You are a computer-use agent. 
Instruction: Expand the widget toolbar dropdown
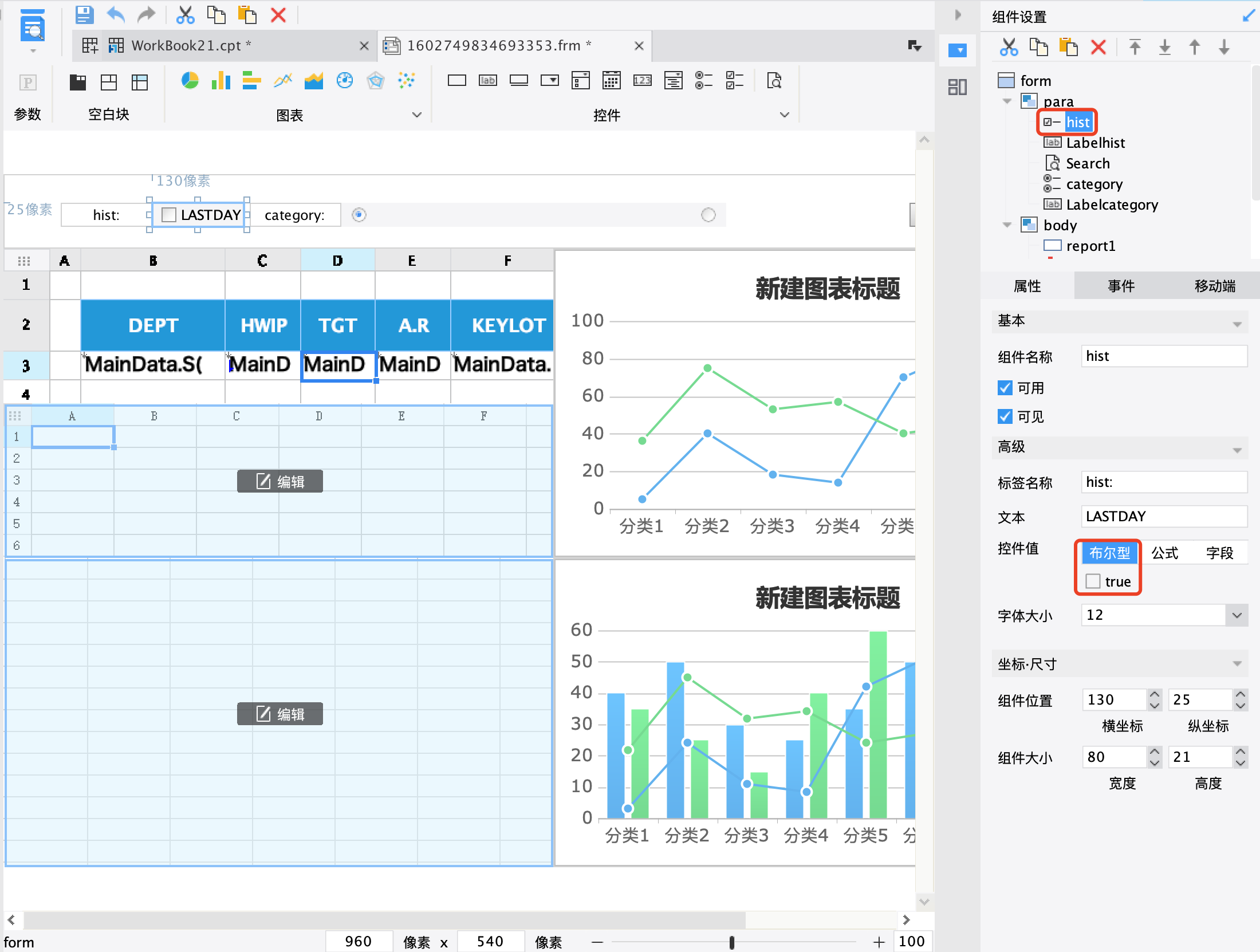(x=785, y=115)
